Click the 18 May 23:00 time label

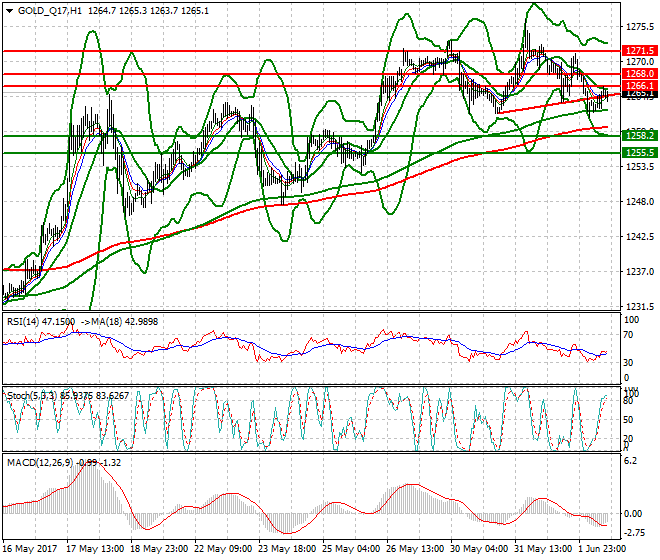point(159,549)
